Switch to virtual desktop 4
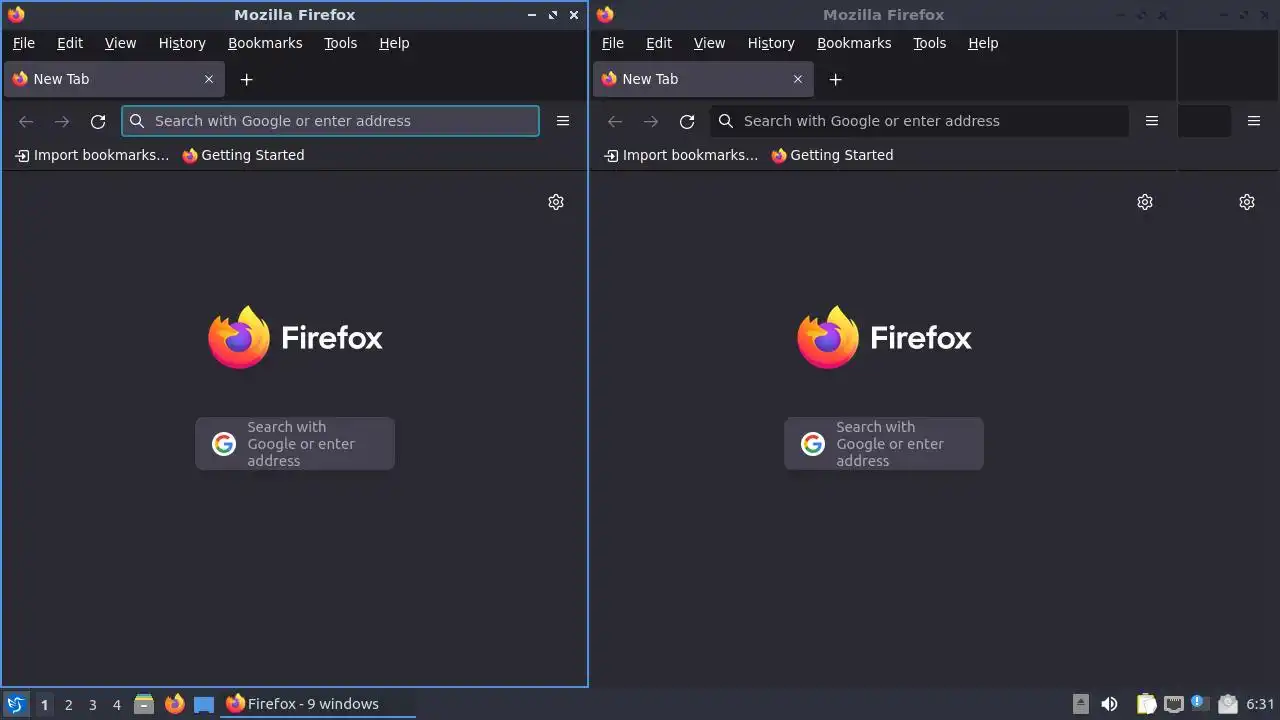 point(117,704)
